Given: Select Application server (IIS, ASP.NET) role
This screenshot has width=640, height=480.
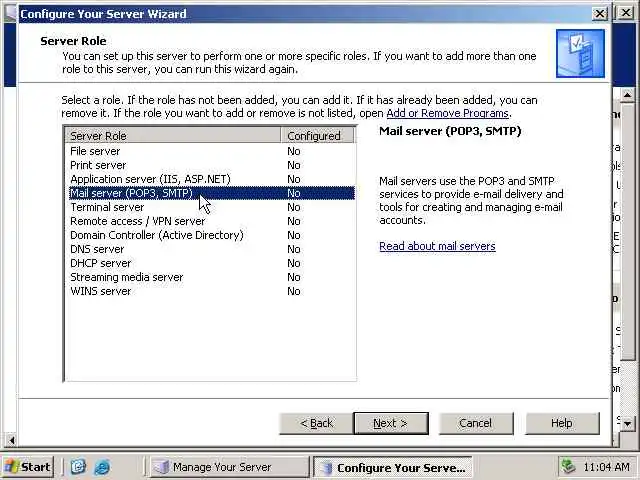Looking at the screenshot, I should (211, 179).
